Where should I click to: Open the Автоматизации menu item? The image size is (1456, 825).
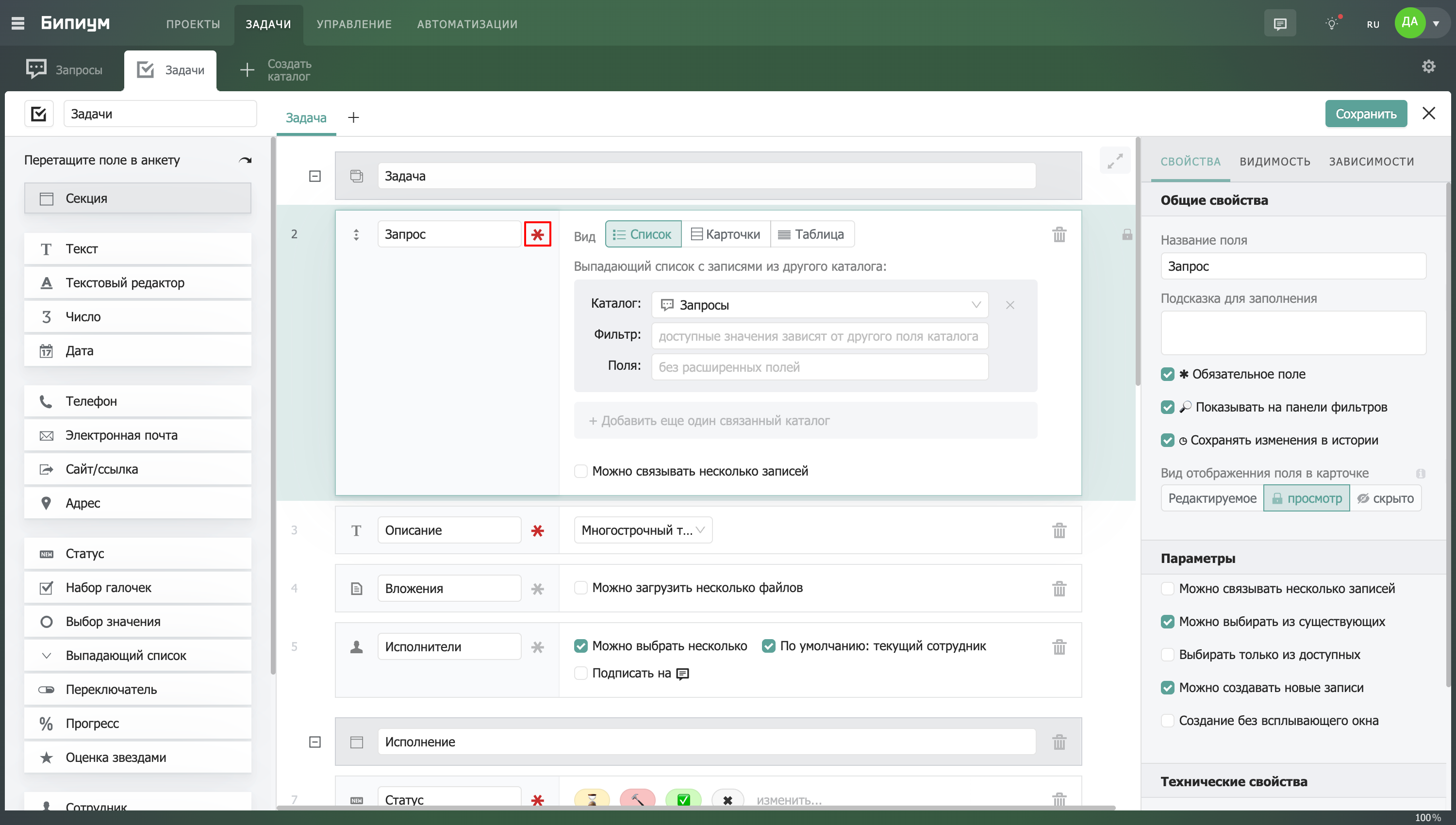467,24
